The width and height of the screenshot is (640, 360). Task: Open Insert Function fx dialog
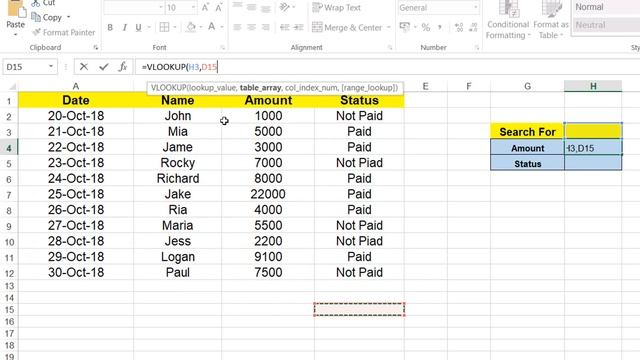click(122, 67)
